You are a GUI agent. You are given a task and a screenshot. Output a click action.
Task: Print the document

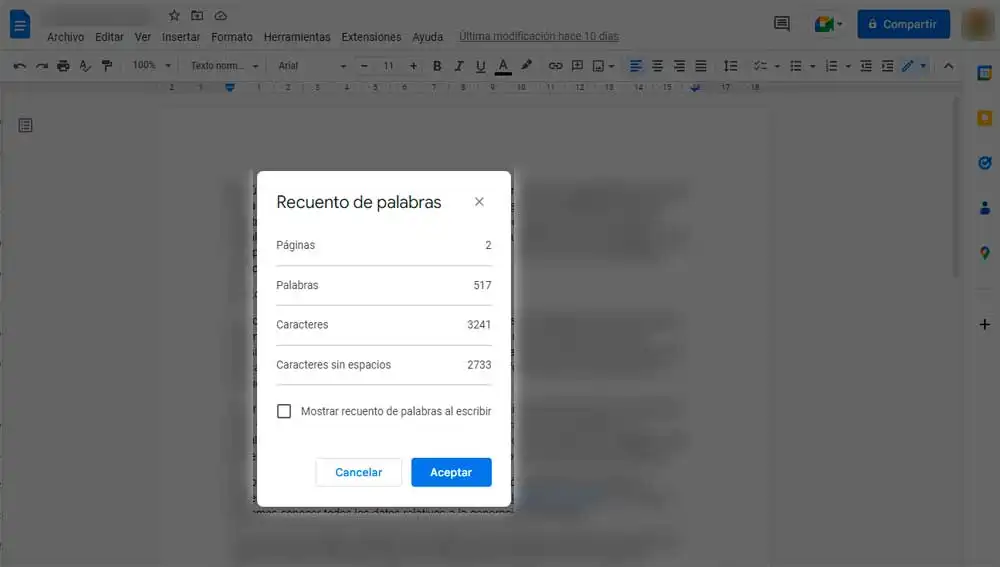(x=63, y=66)
